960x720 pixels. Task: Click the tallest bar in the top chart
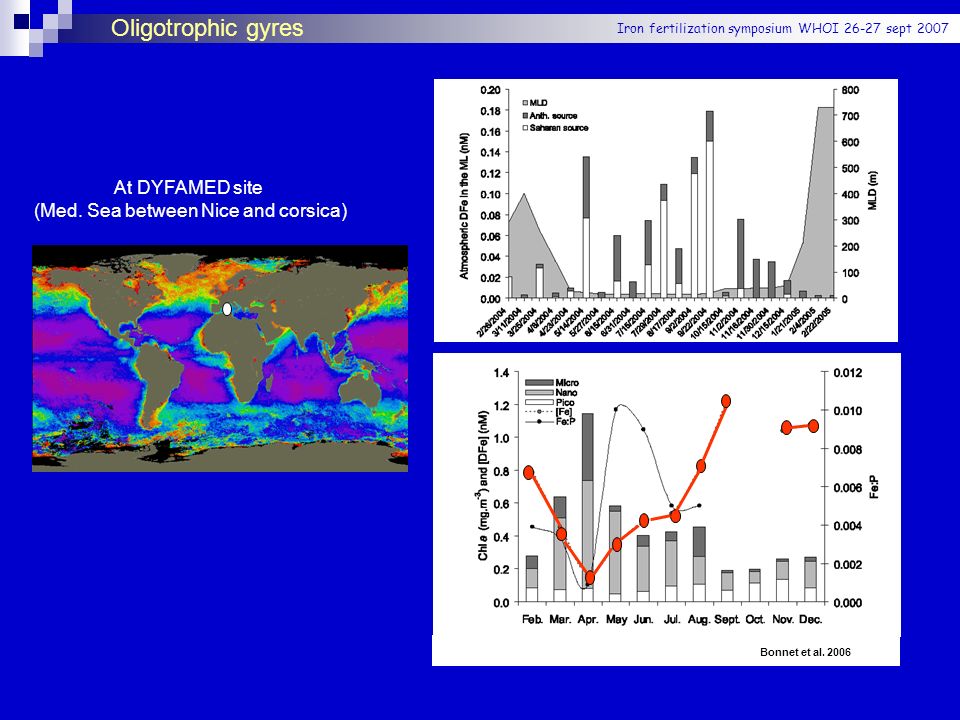[x=710, y=204]
